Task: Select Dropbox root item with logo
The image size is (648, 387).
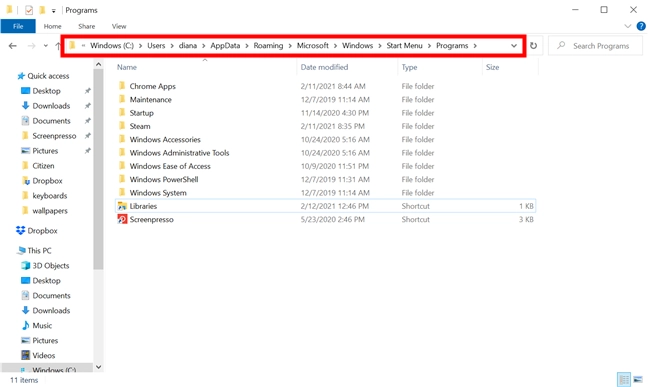Action: pos(42,231)
